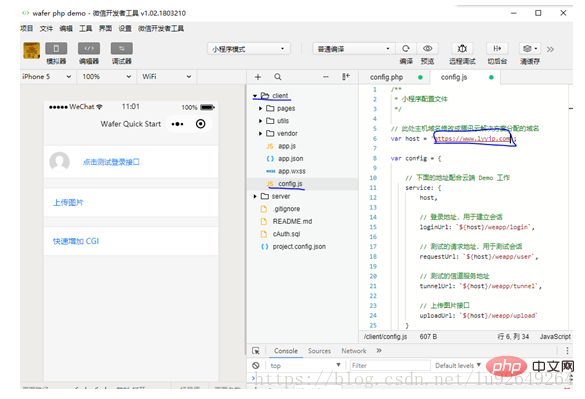Click the test login link in simulator

pyautogui.click(x=111, y=162)
